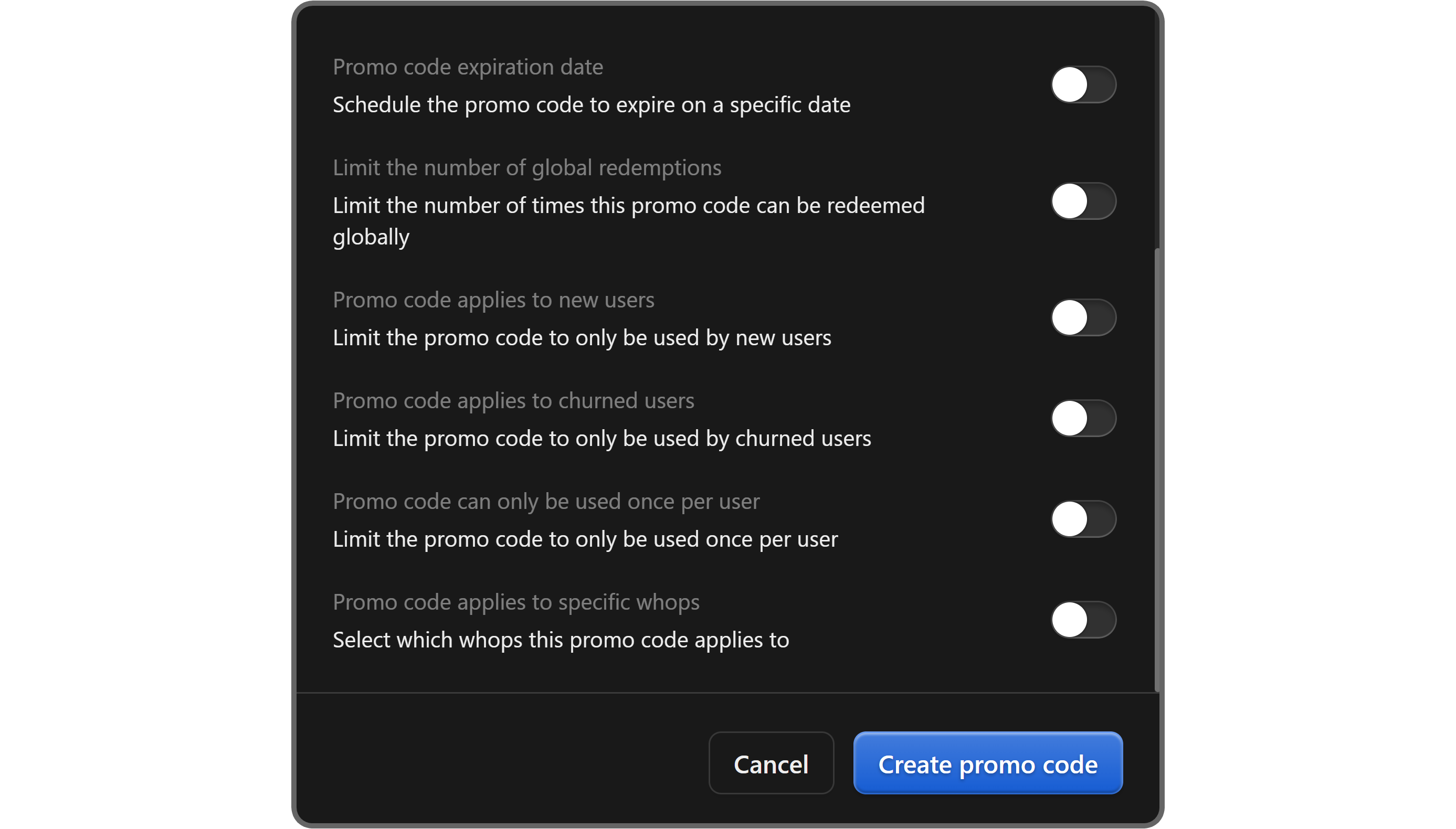The height and width of the screenshot is (829, 1456).
Task: Click the Create promo code button
Action: point(987,763)
